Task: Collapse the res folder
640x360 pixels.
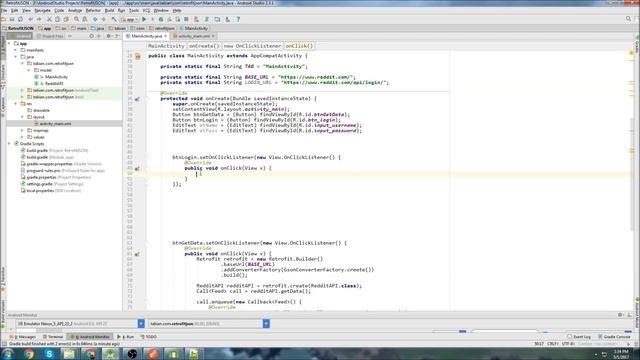Action: click(x=16, y=104)
